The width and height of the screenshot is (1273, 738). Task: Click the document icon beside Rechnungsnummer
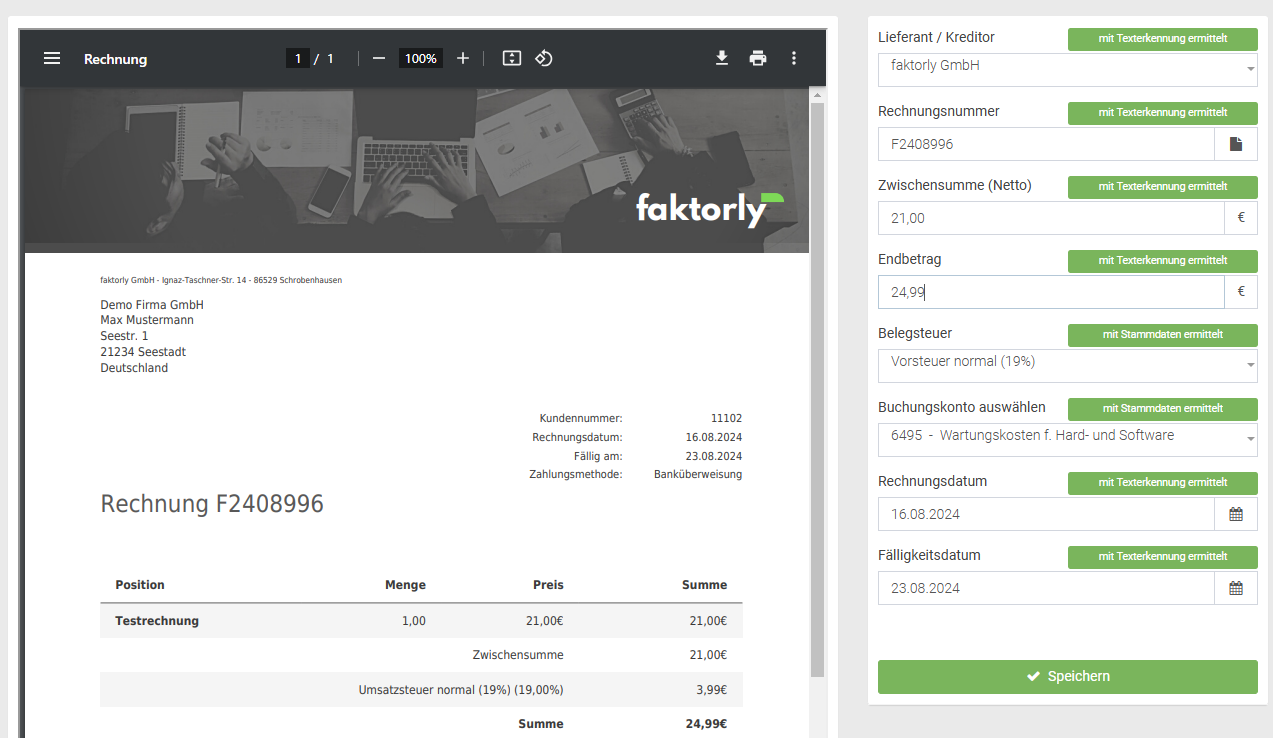point(1236,144)
